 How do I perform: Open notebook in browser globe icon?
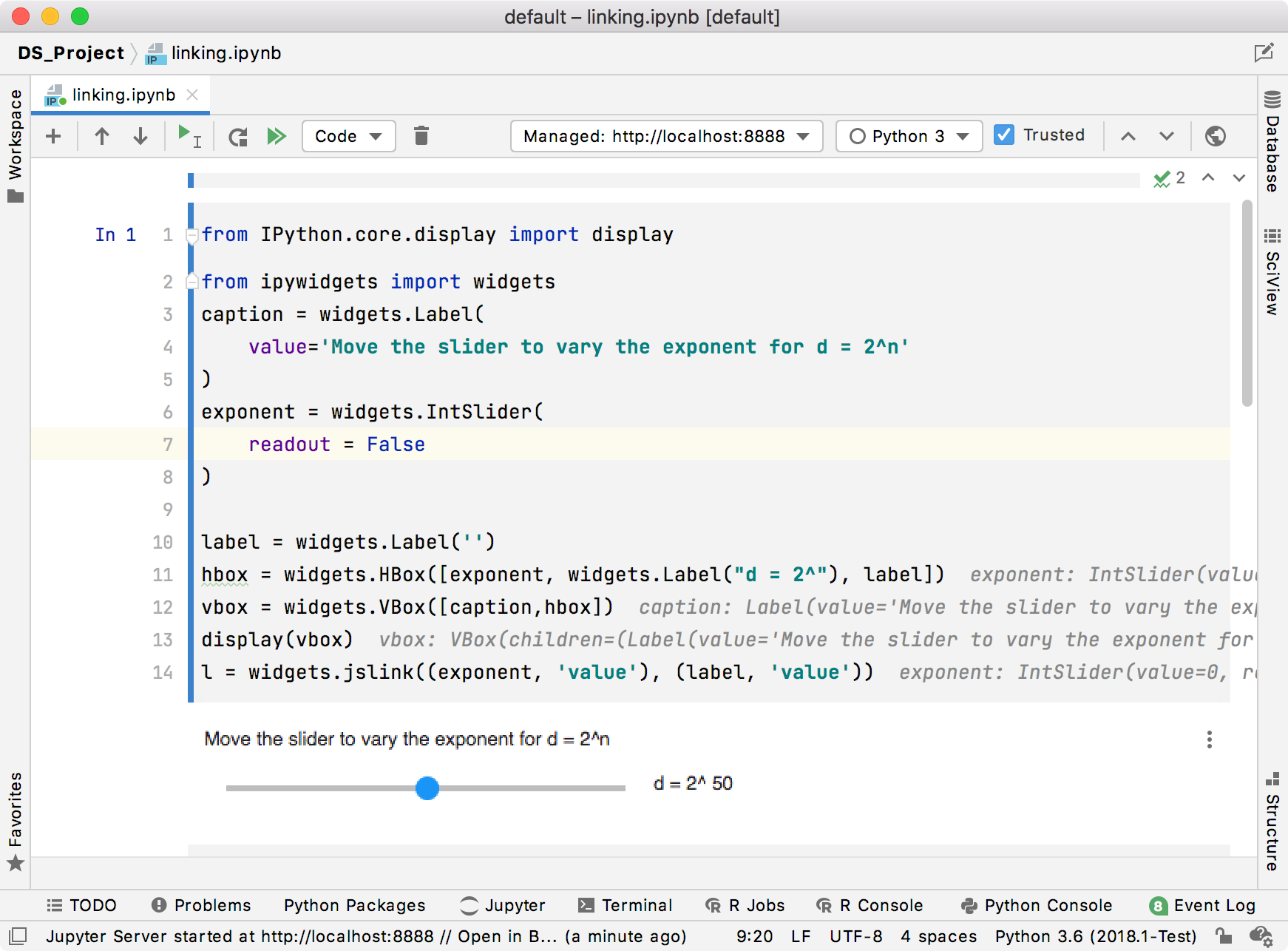(1215, 136)
